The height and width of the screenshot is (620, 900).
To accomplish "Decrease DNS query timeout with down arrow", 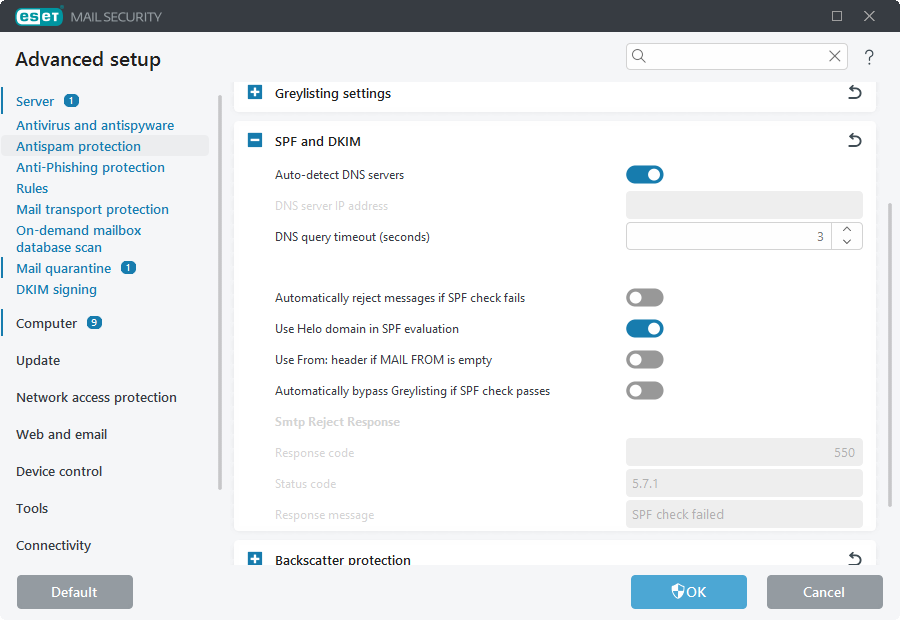I will [x=847, y=242].
